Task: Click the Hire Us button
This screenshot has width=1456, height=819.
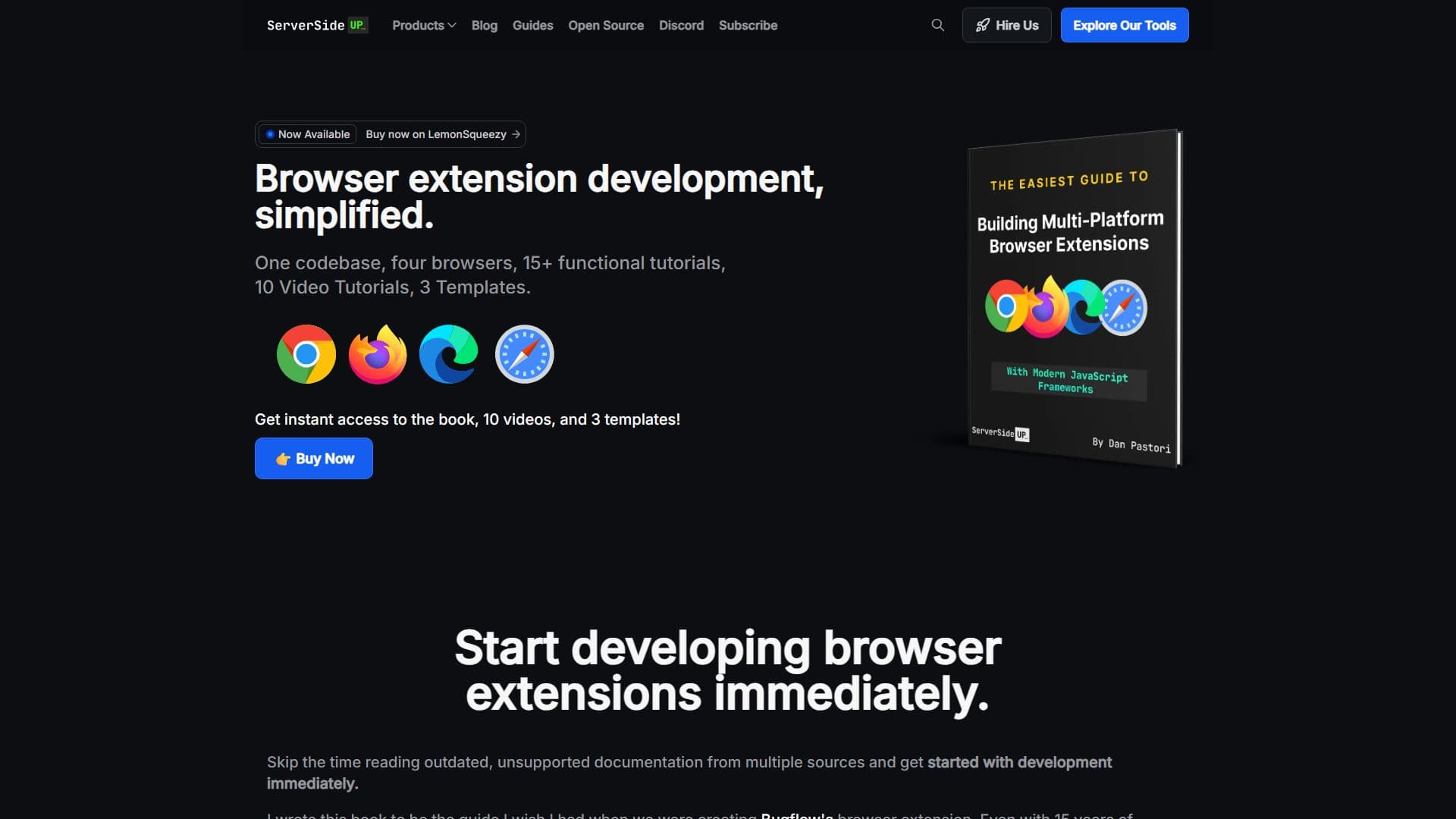Action: point(1006,25)
